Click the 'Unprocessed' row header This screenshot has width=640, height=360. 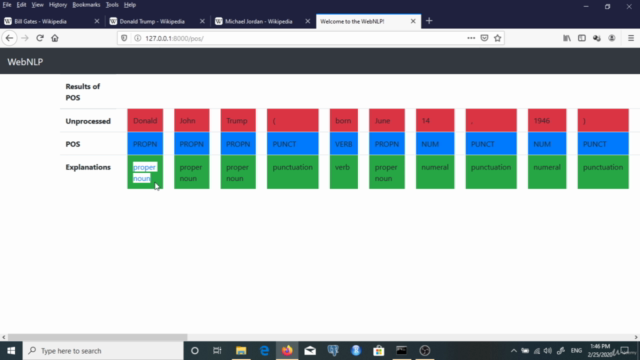click(x=88, y=121)
